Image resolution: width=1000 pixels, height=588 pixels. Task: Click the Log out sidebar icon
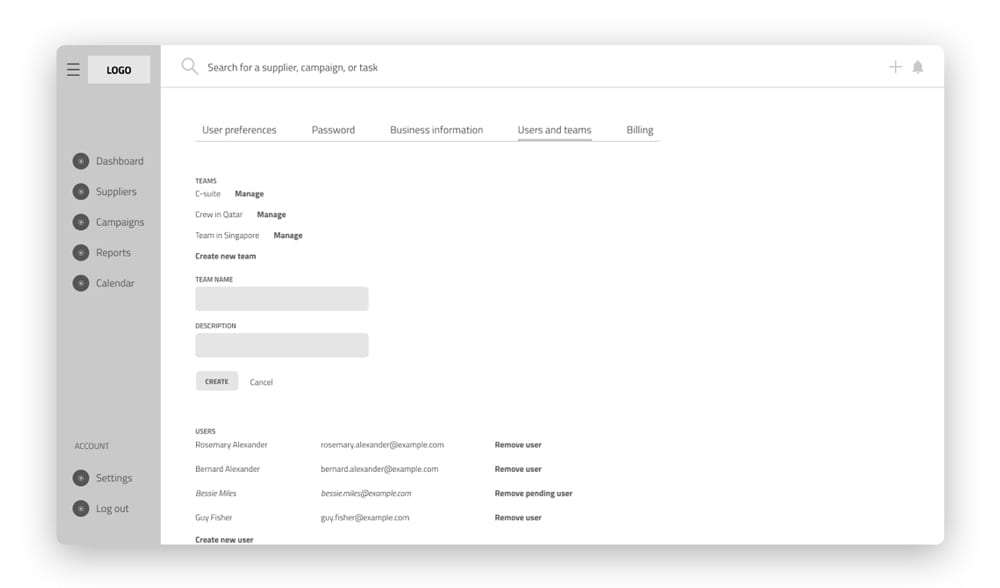click(x=81, y=508)
